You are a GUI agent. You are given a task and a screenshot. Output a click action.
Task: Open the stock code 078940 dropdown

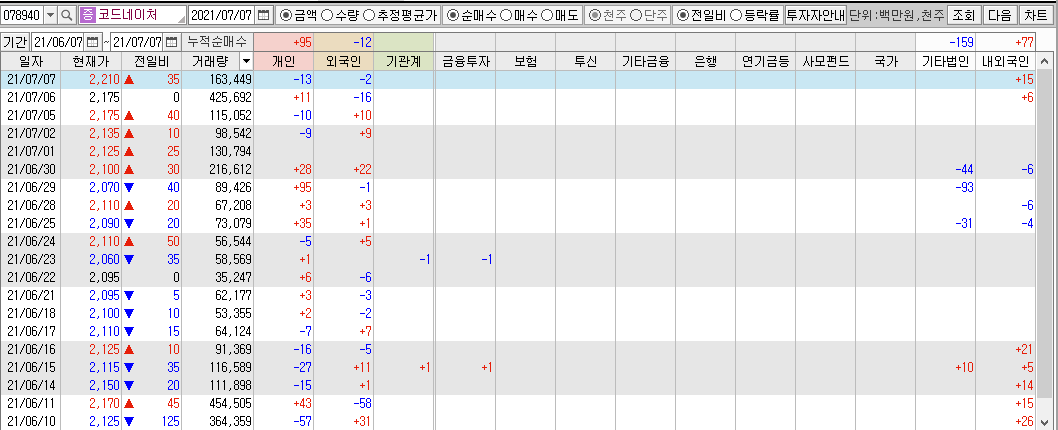(x=51, y=15)
